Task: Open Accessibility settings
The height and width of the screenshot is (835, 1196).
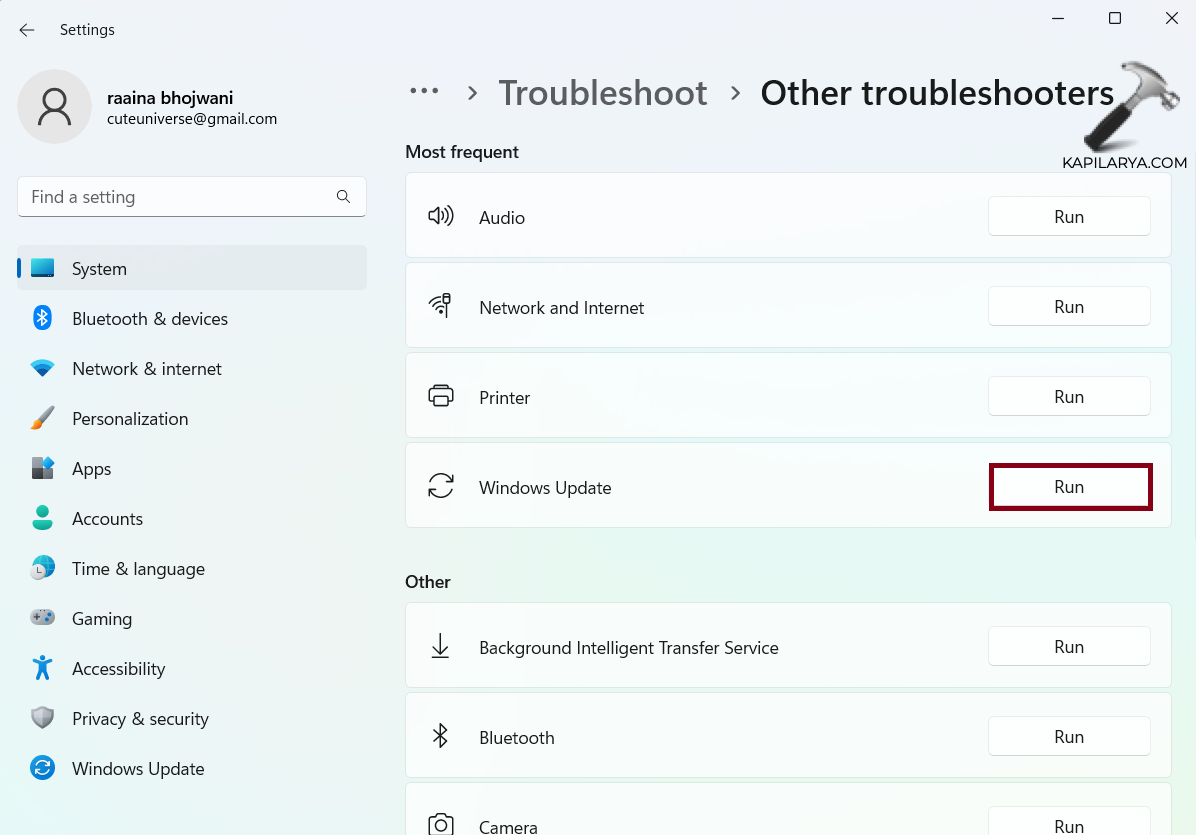Action: coord(118,669)
